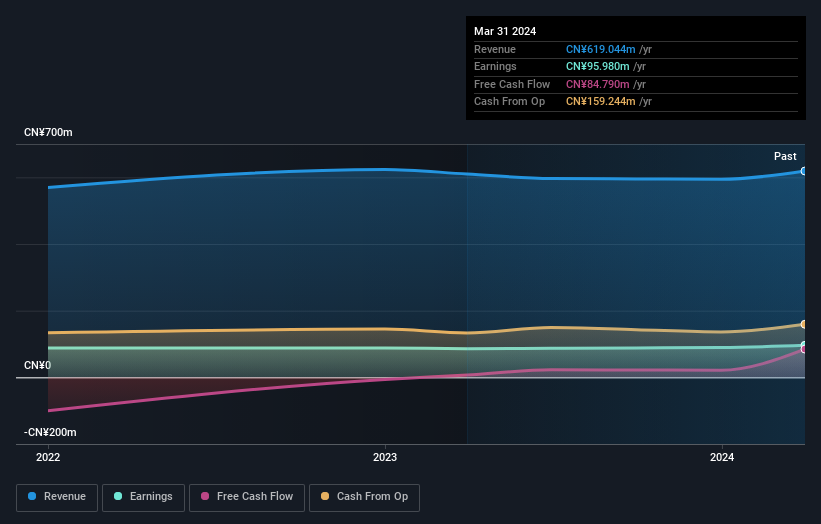Click the Mar 31 2024 tooltip date
The width and height of the screenshot is (821, 524).
505,31
